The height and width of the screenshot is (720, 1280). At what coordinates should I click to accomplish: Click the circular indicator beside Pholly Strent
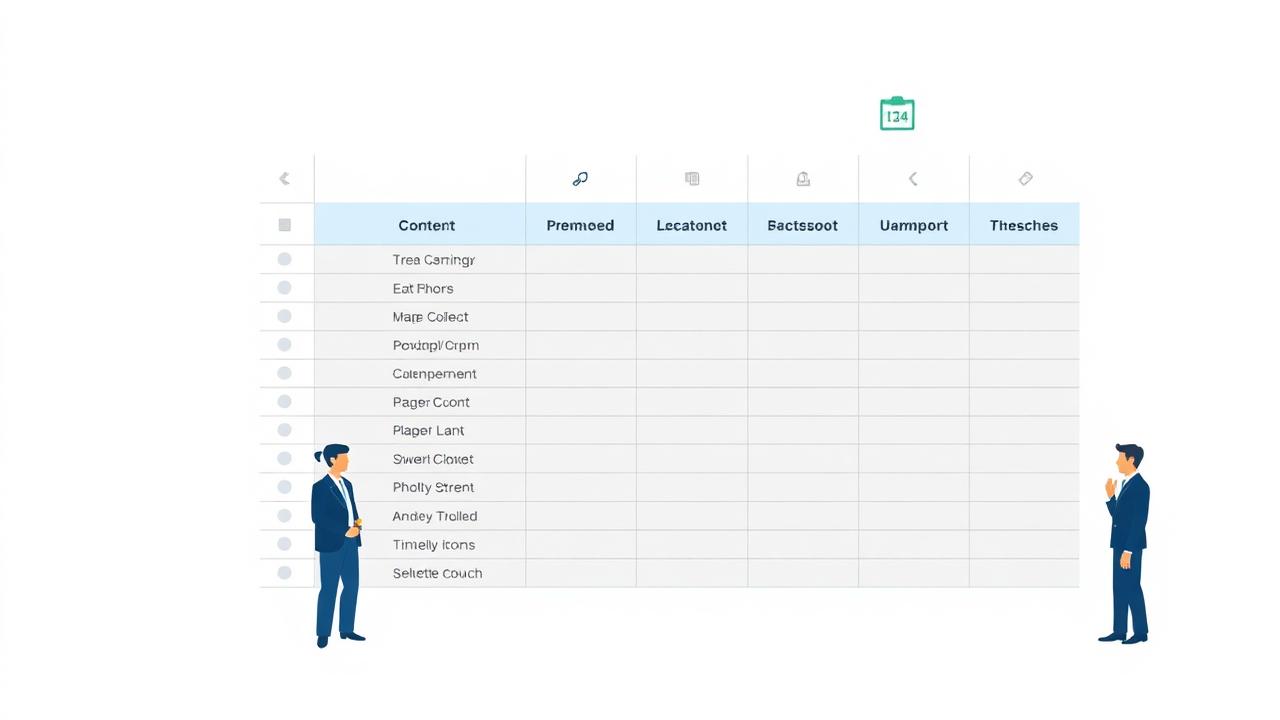(x=284, y=487)
